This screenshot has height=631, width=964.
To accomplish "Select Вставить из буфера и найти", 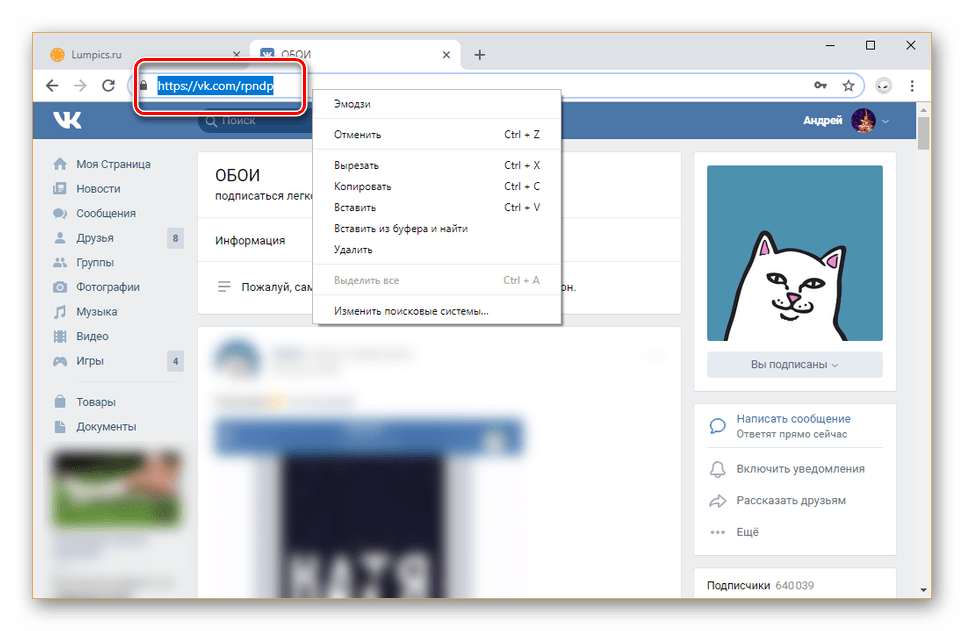I will click(x=437, y=229).
